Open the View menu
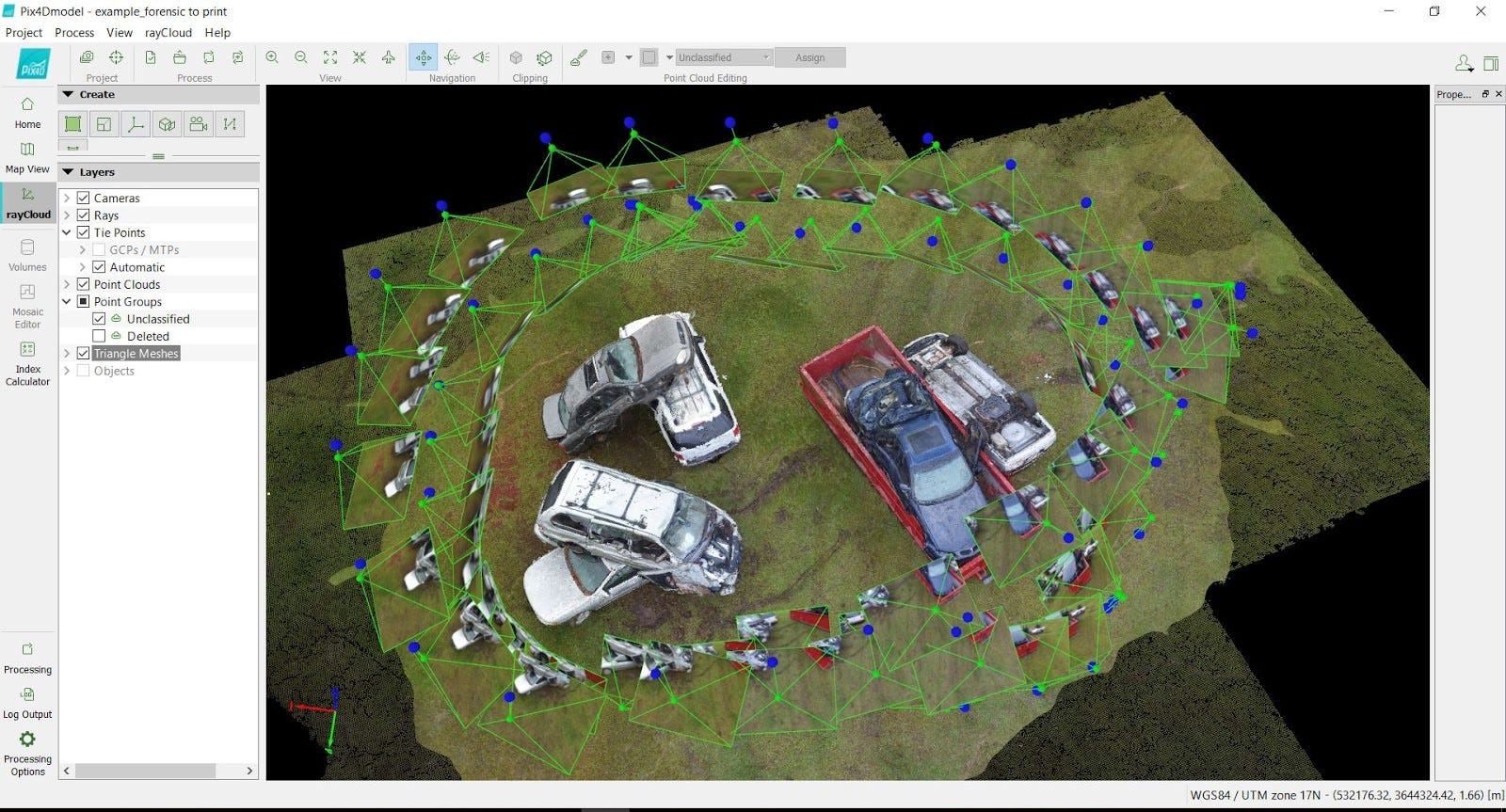The height and width of the screenshot is (812, 1506). pos(120,32)
